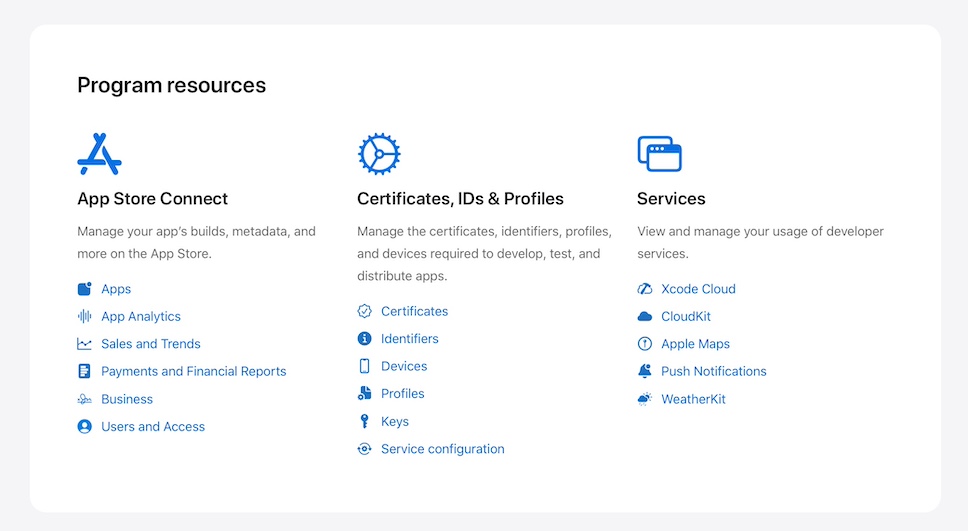The height and width of the screenshot is (531, 968).
Task: Go to the Business link
Action: click(x=127, y=399)
